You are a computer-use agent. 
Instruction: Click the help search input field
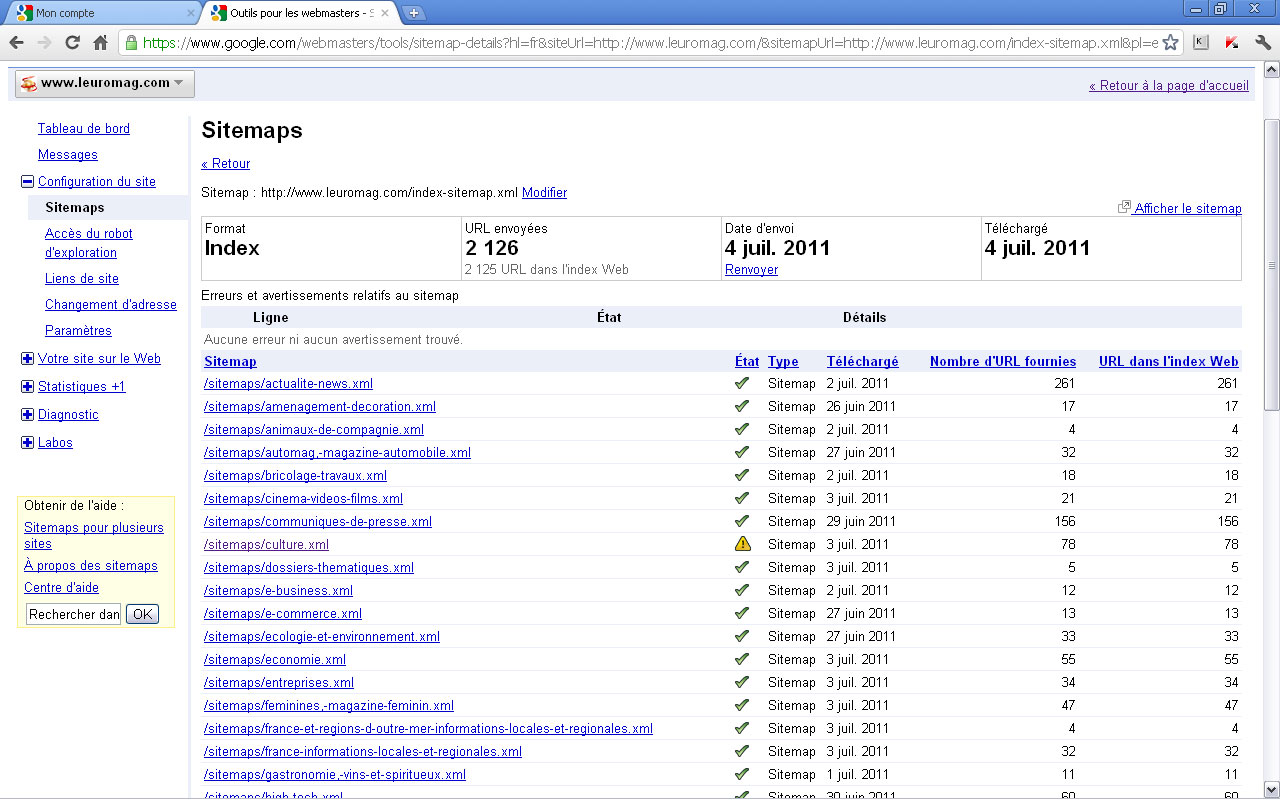point(73,614)
